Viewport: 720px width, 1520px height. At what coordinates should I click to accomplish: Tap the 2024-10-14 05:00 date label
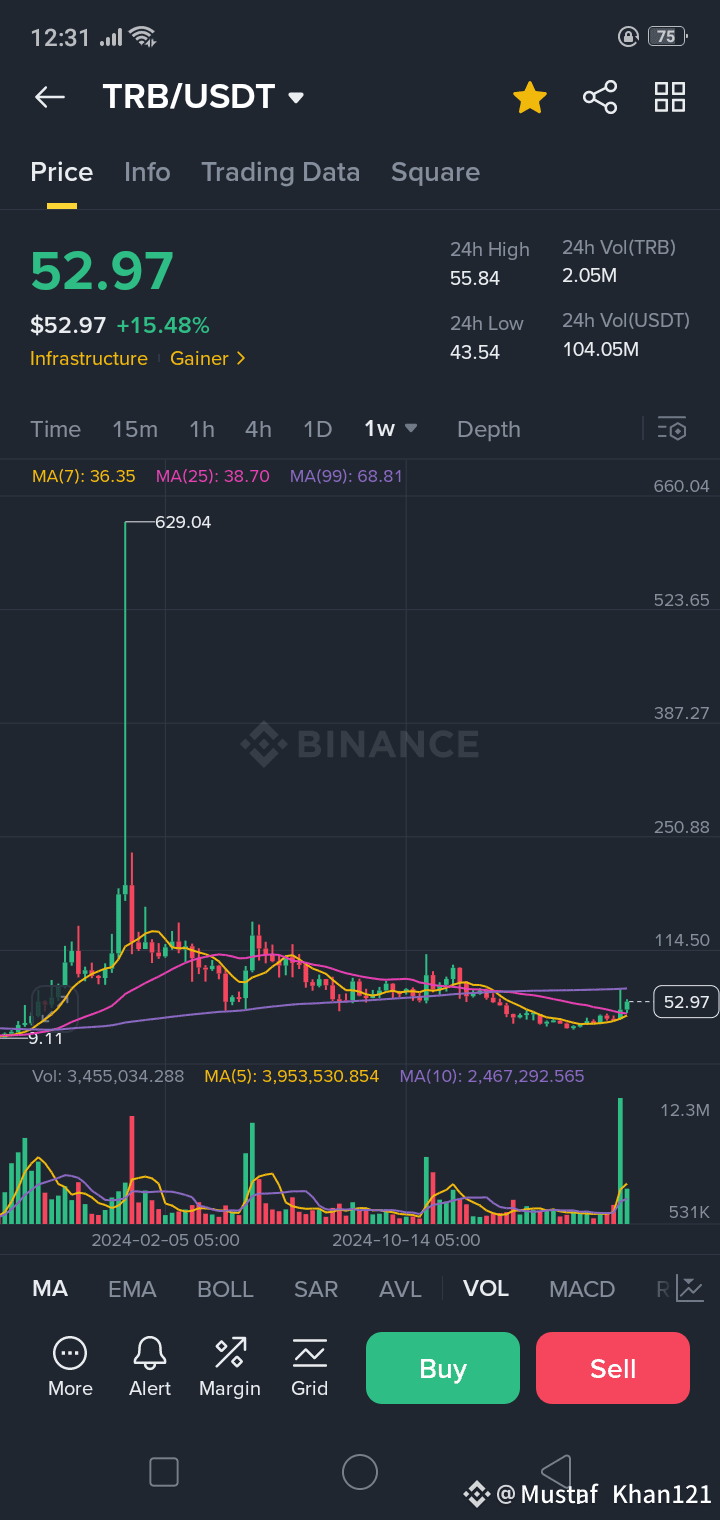(x=406, y=1240)
